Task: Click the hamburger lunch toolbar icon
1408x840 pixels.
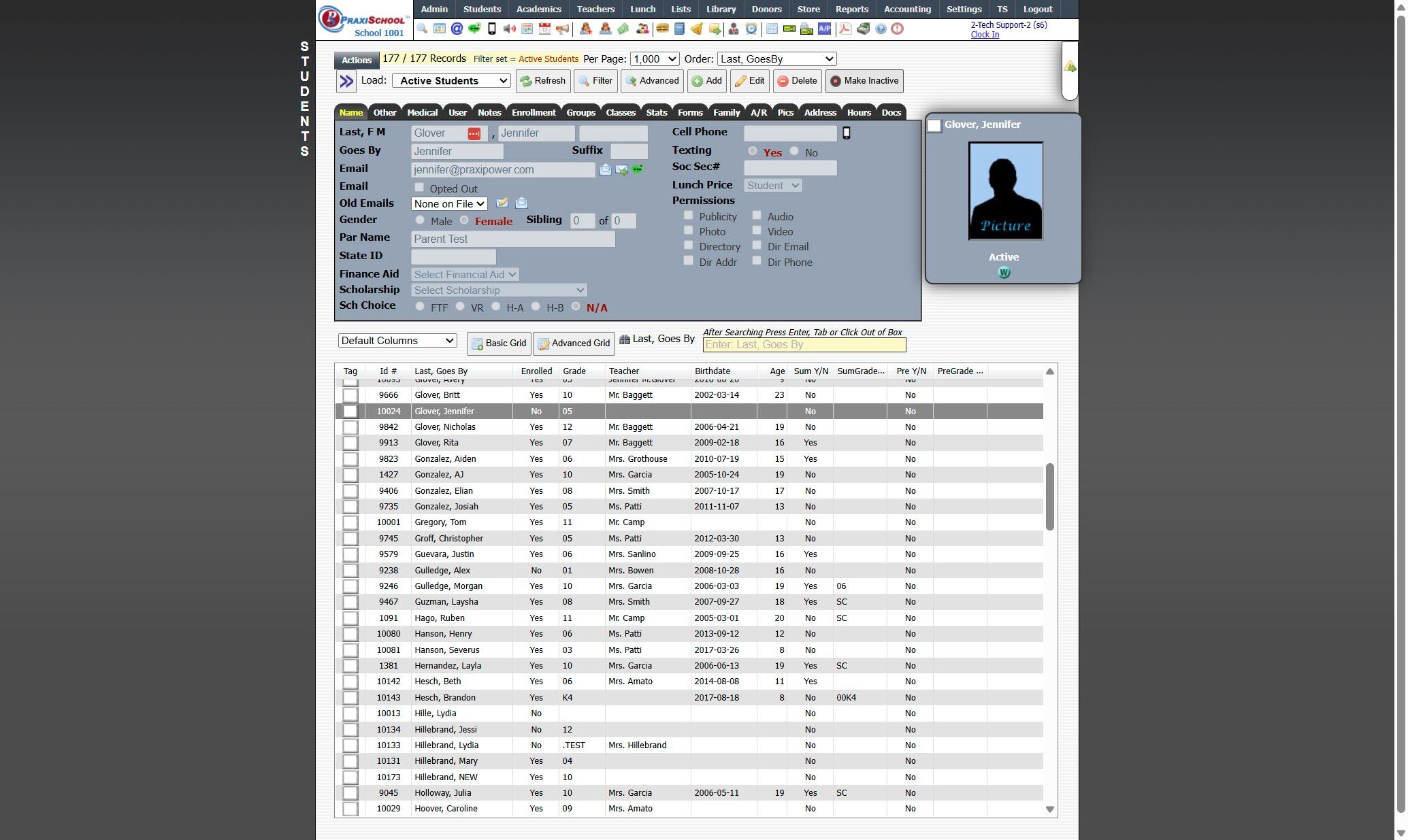Action: coord(662,29)
